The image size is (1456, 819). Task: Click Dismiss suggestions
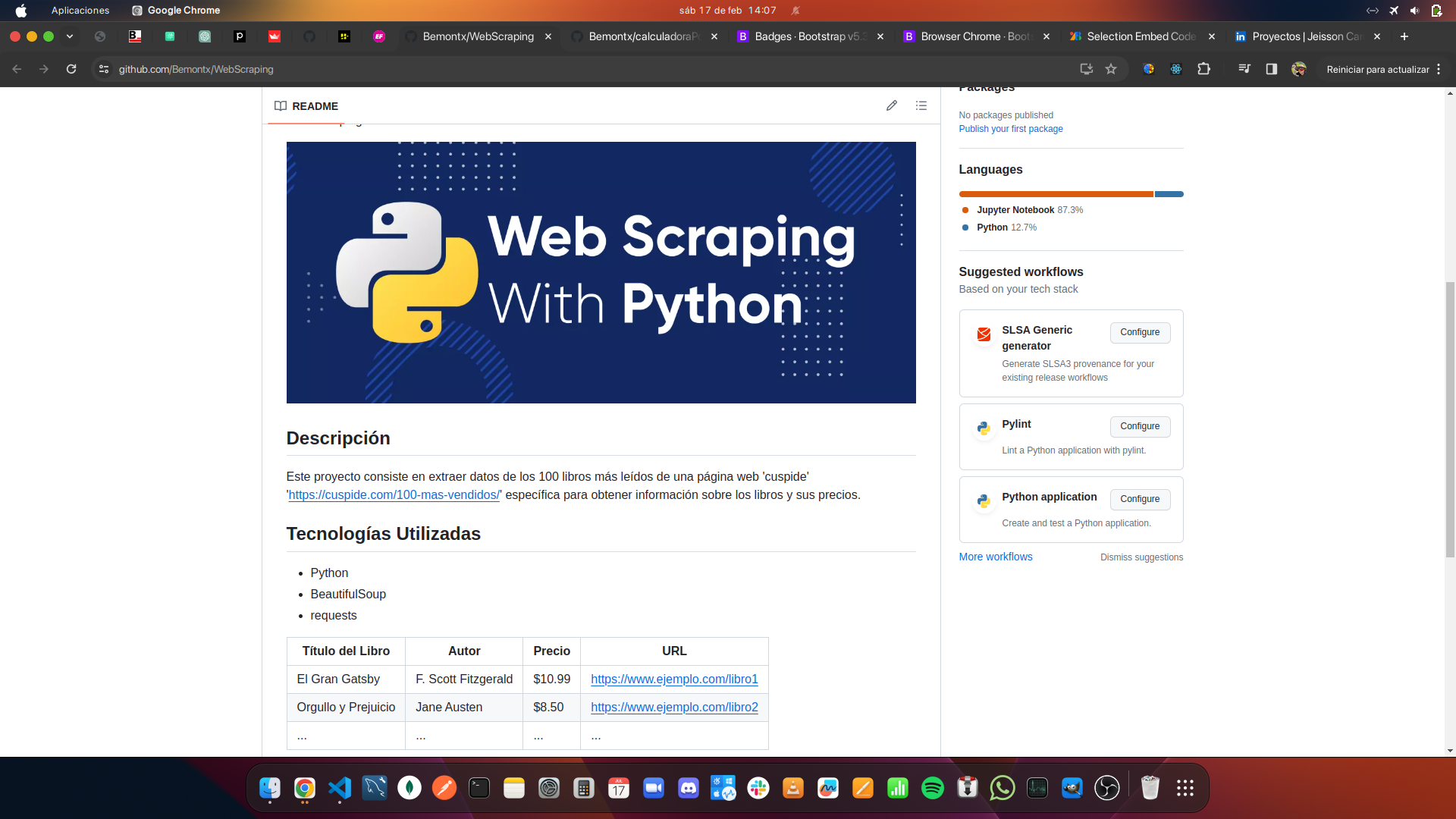[x=1141, y=557]
